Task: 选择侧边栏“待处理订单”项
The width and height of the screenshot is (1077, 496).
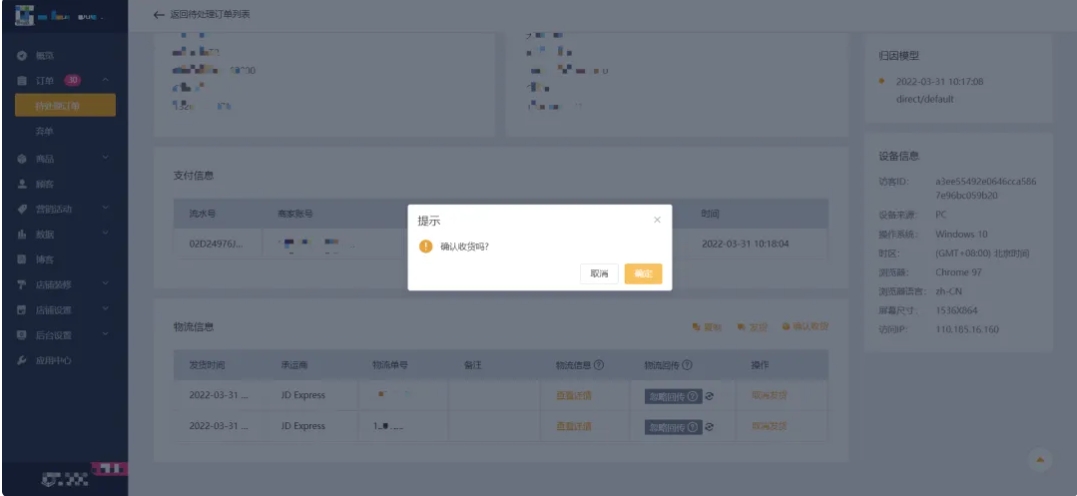Action: pyautogui.click(x=64, y=105)
